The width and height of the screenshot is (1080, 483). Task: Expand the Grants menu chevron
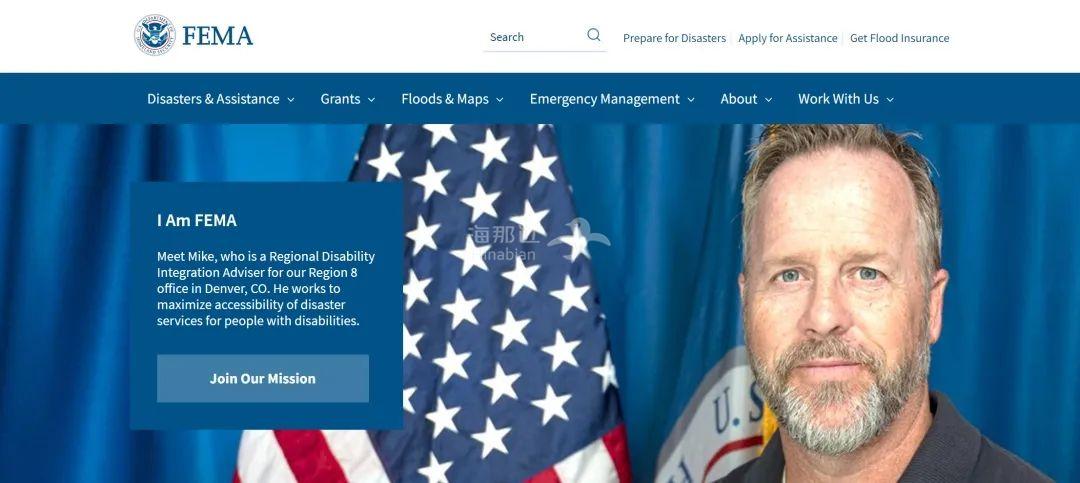tap(371, 100)
